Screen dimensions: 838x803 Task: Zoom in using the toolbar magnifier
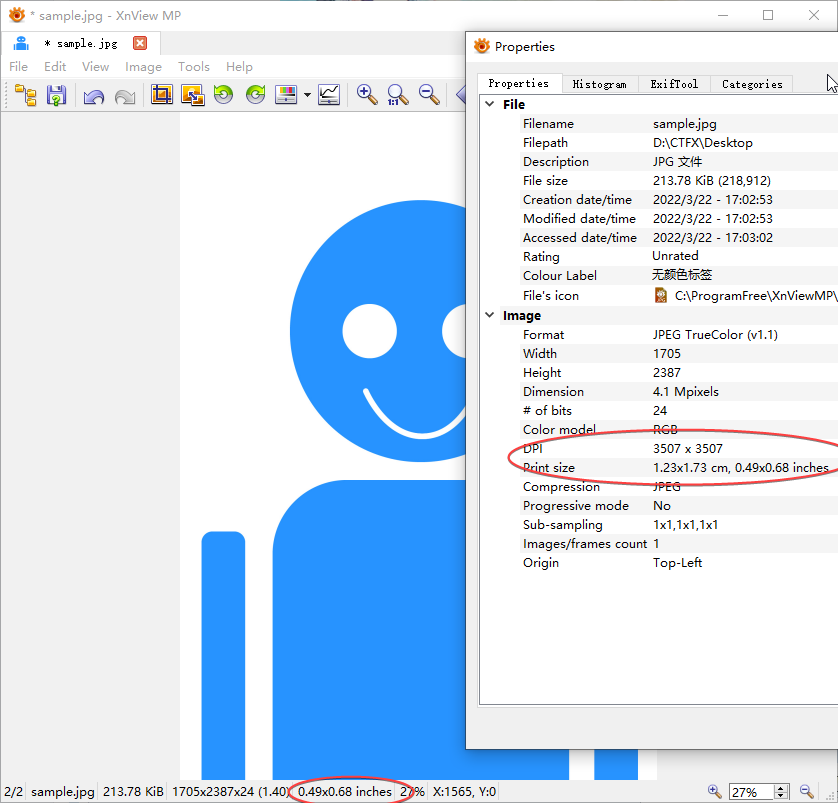[x=367, y=95]
